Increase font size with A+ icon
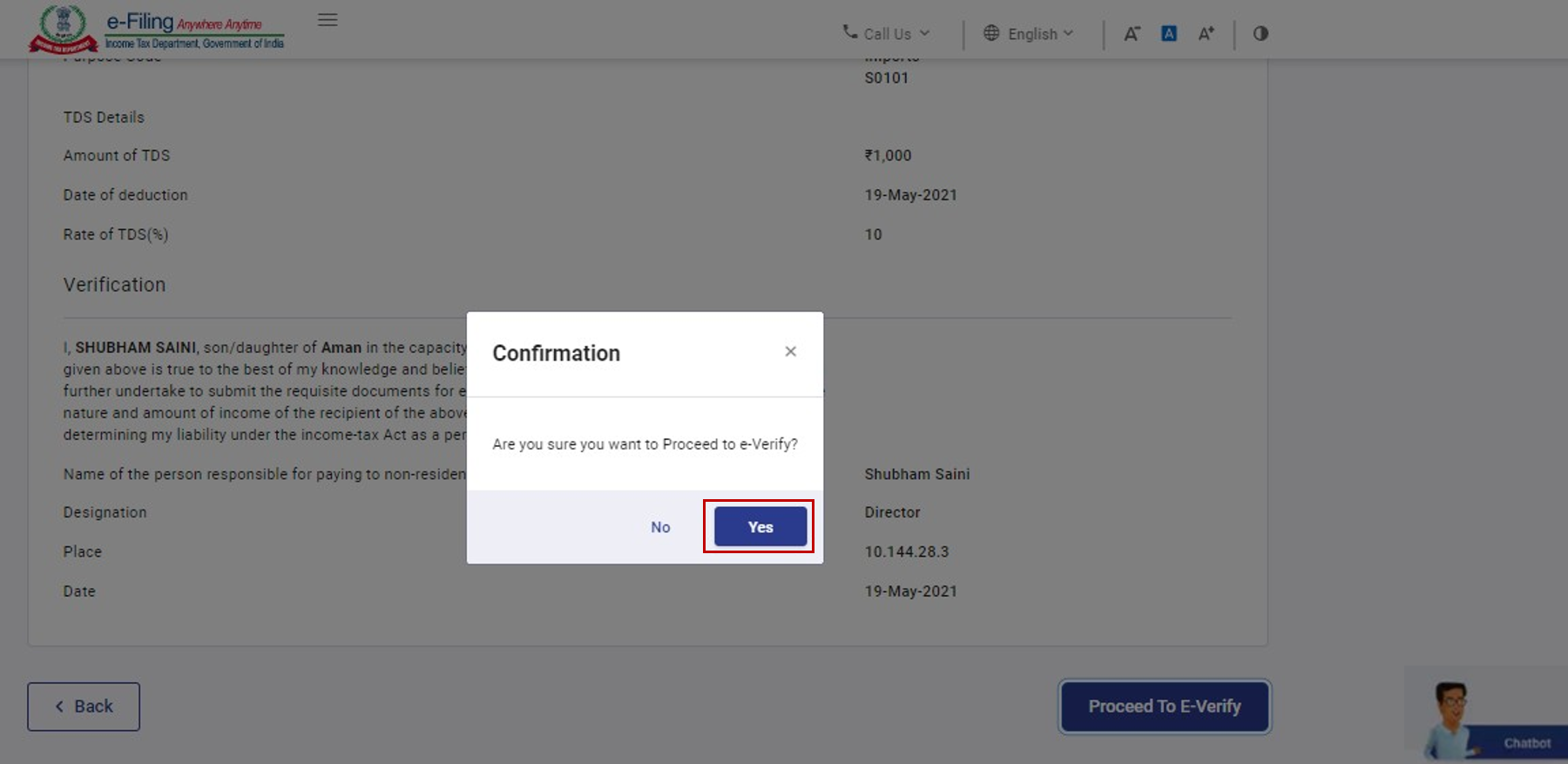This screenshot has width=1568, height=764. coord(1206,34)
